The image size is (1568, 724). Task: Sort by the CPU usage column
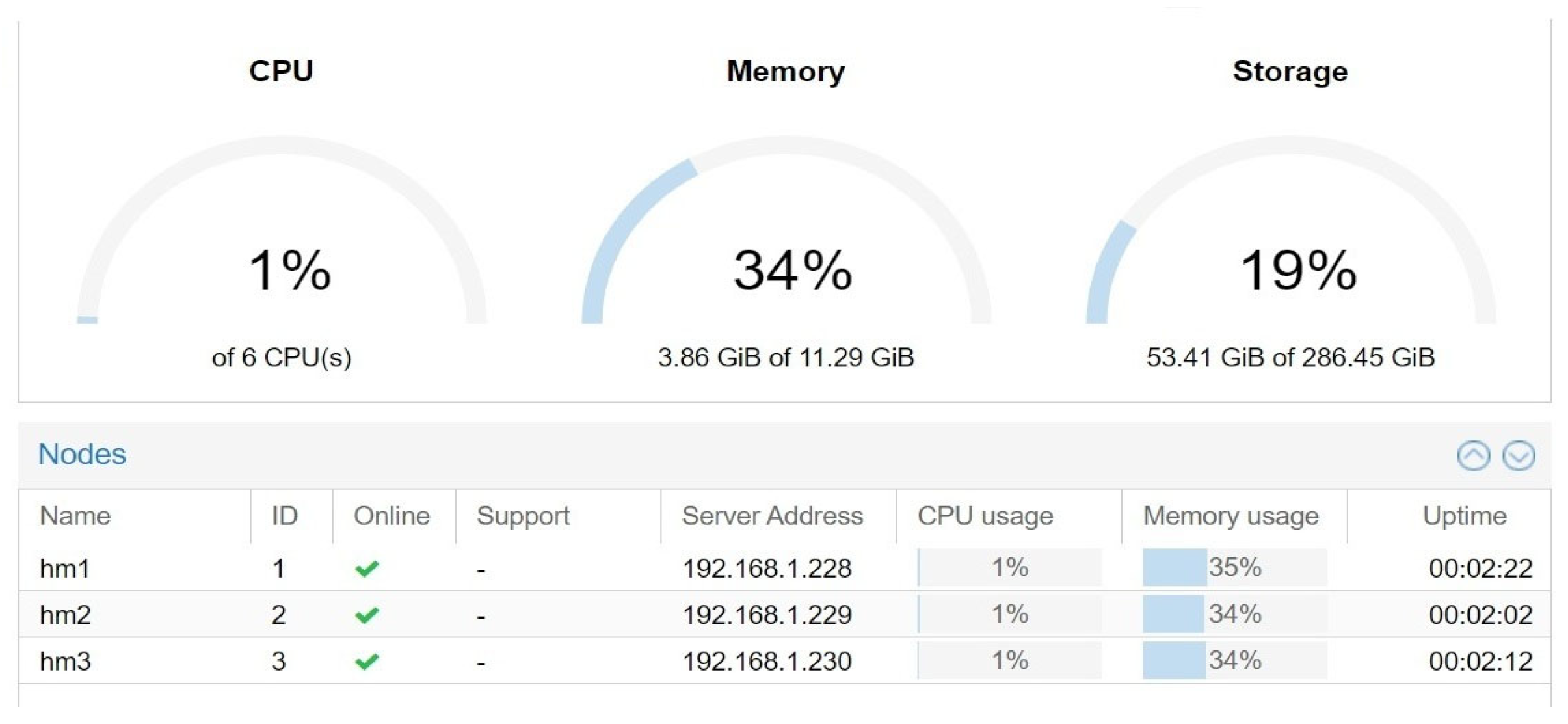coord(985,516)
